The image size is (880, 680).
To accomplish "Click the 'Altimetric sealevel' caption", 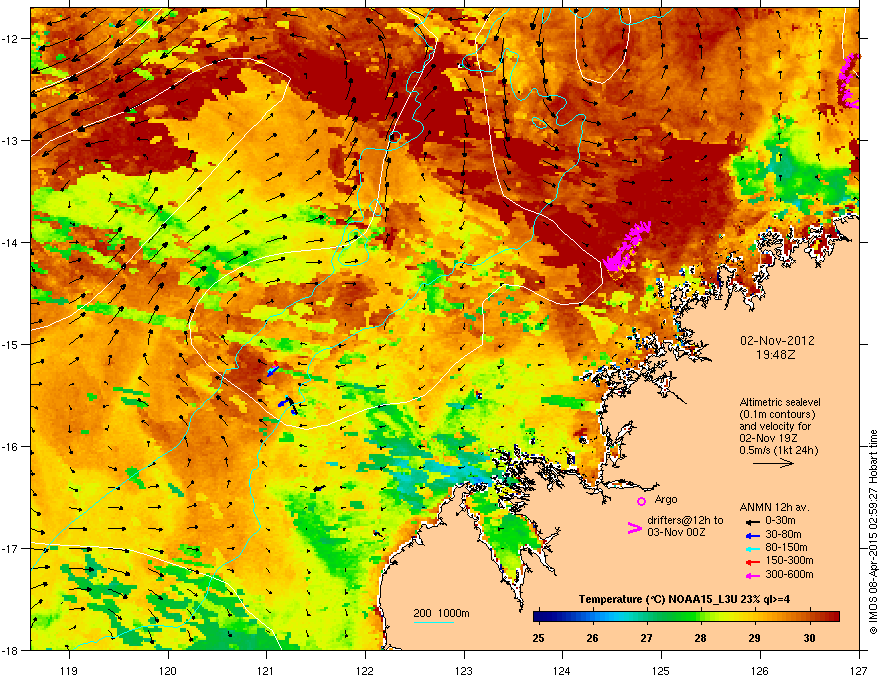I will click(780, 402).
